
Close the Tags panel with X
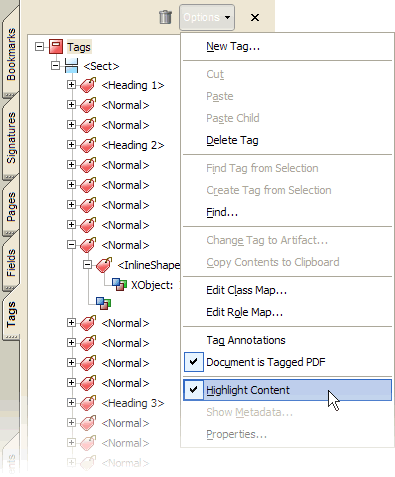point(255,17)
